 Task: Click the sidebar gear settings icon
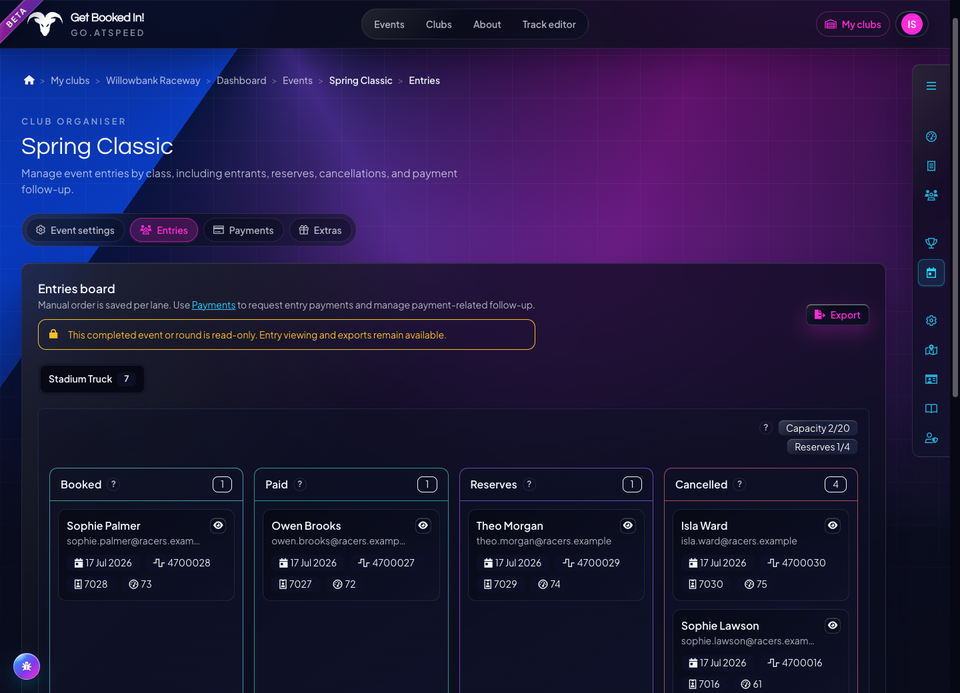pos(931,320)
